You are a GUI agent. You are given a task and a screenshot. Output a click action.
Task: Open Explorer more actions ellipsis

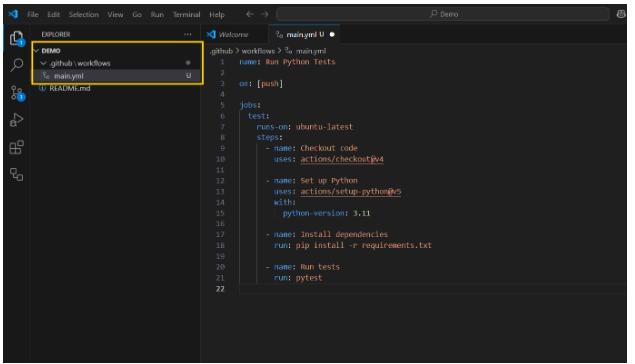coord(188,34)
